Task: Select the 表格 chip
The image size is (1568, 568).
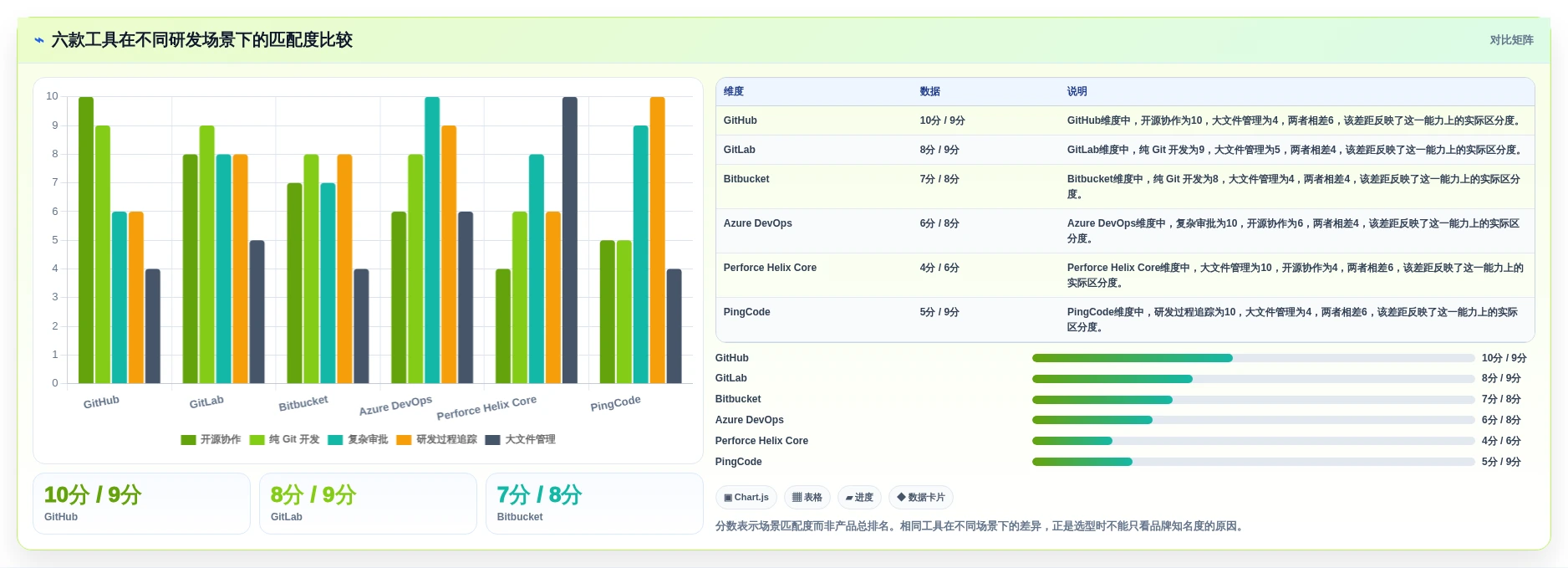Action: 807,498
